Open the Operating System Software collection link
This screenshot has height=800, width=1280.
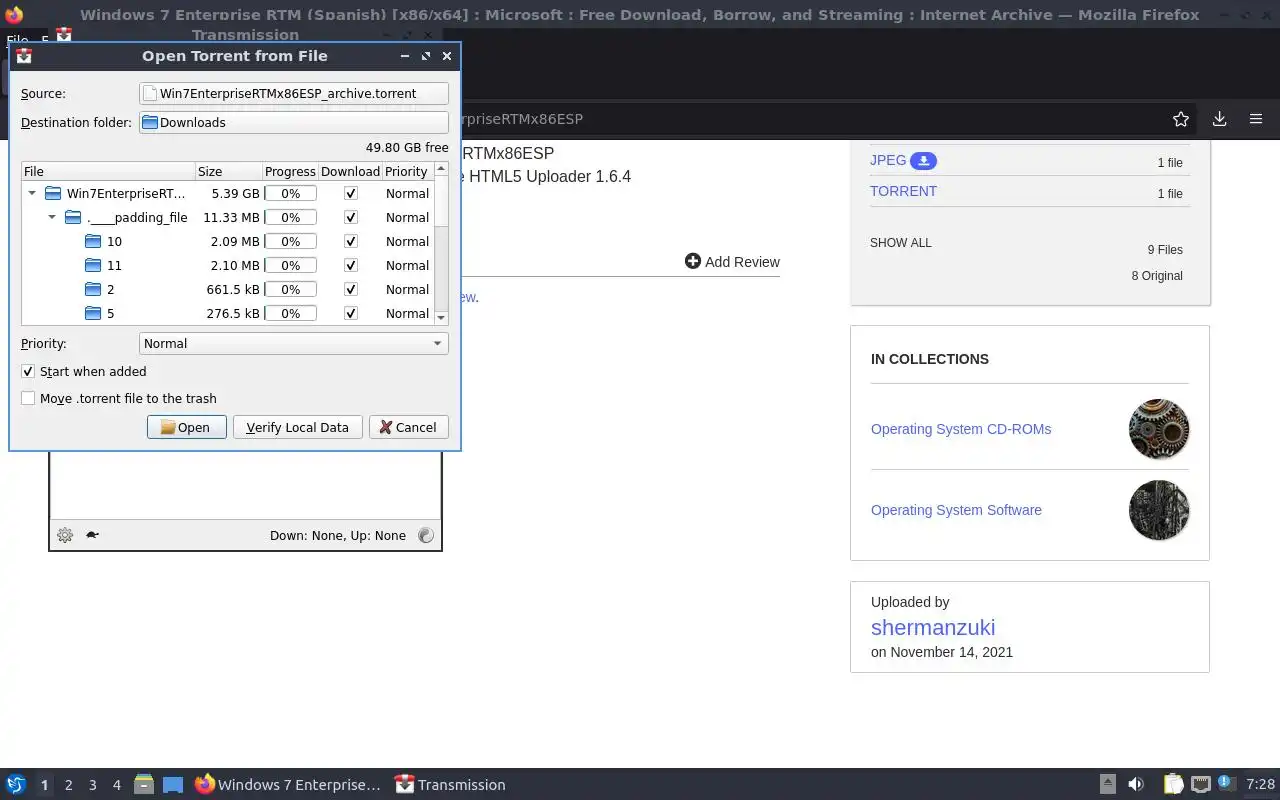pyautogui.click(x=956, y=510)
